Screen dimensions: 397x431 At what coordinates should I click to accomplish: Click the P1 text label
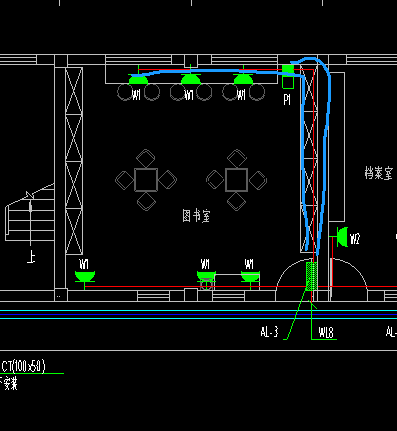287,99
